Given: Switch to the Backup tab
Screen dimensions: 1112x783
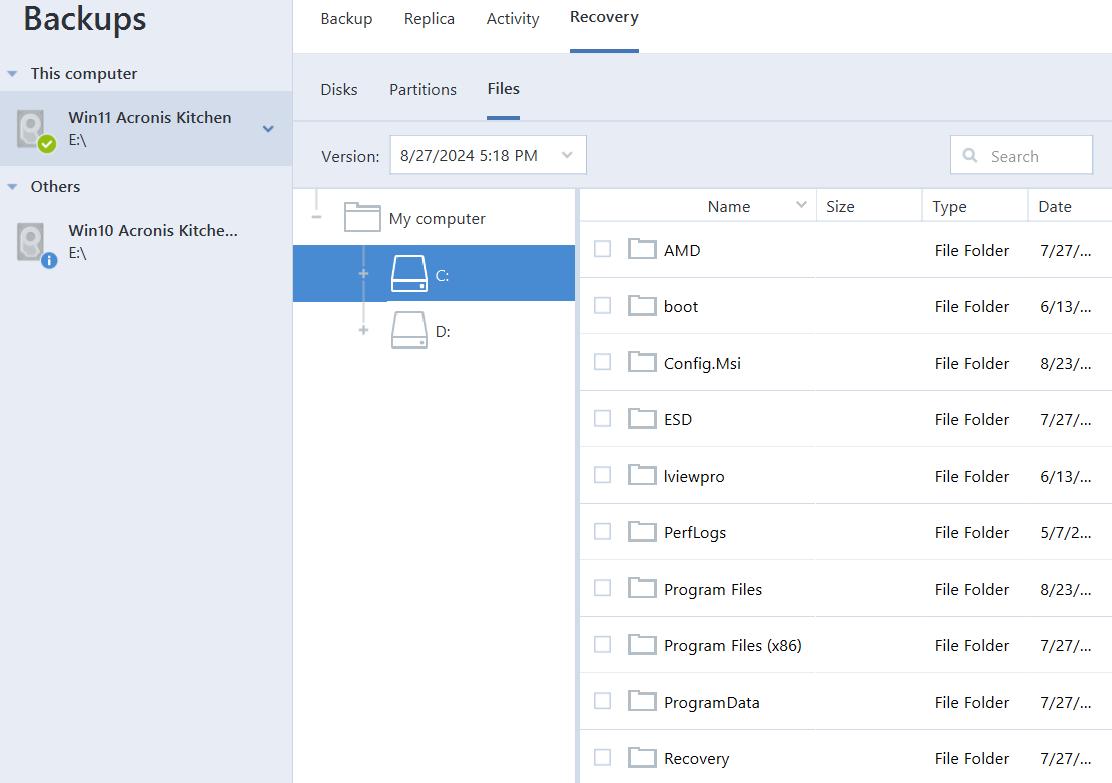Looking at the screenshot, I should [346, 19].
